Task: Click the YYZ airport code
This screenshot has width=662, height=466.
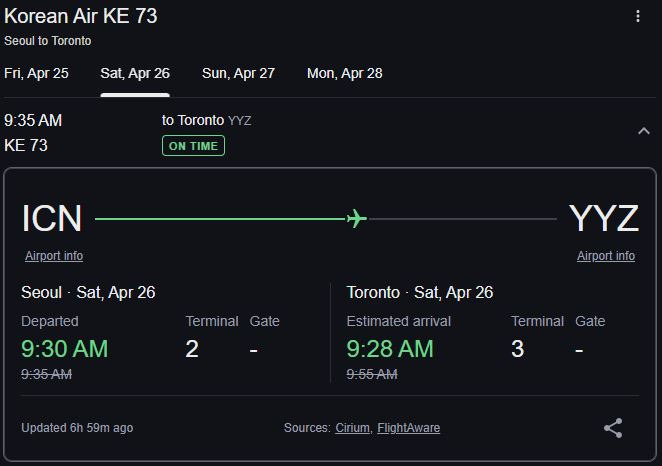Action: (x=603, y=218)
